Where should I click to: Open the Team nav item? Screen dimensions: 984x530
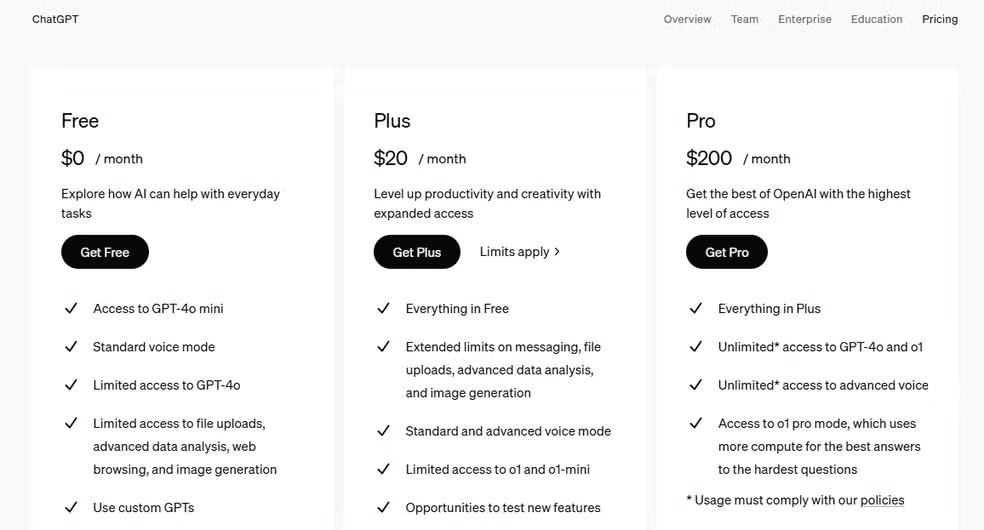744,19
